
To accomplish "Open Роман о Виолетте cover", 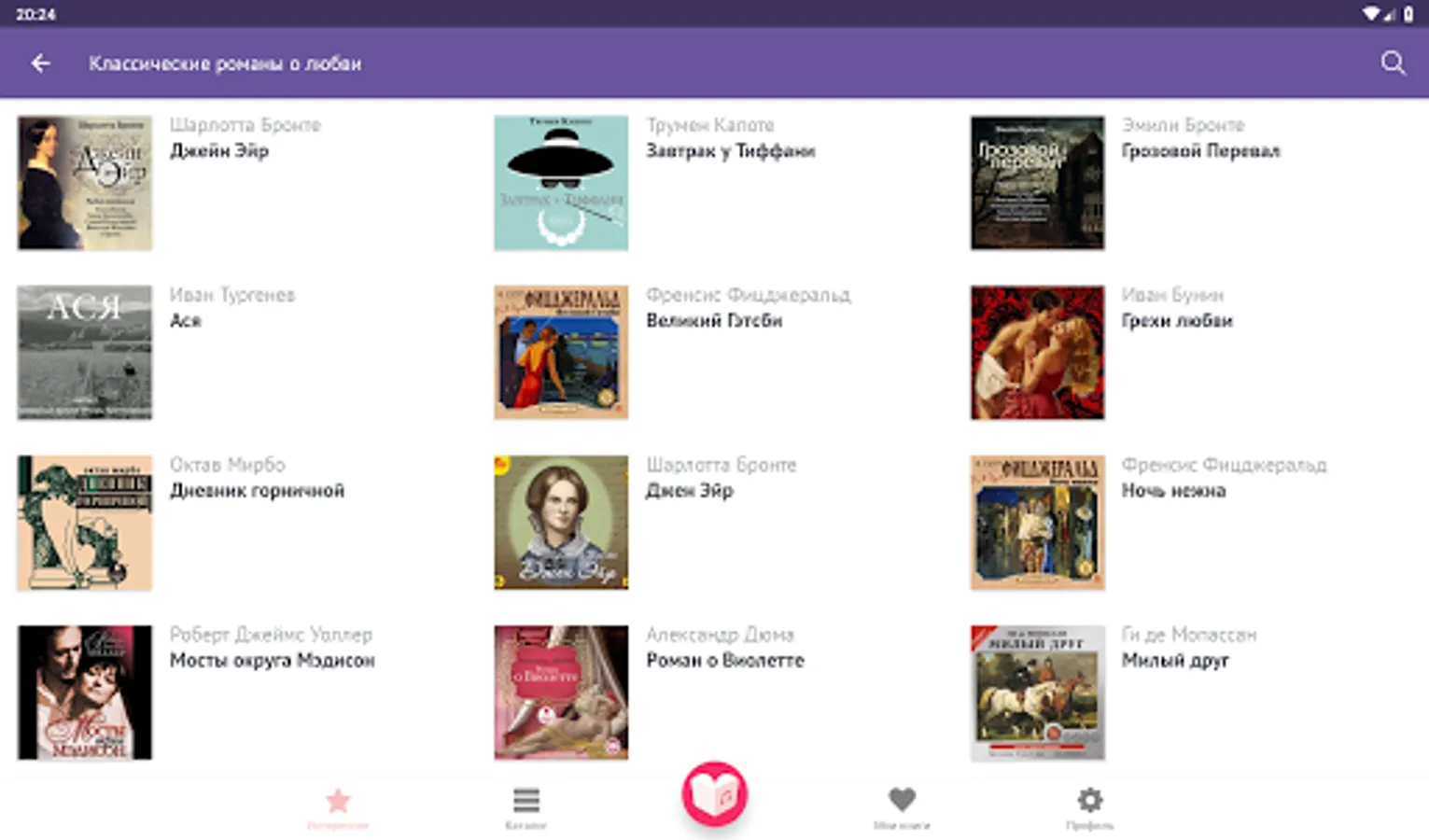I will pyautogui.click(x=561, y=693).
